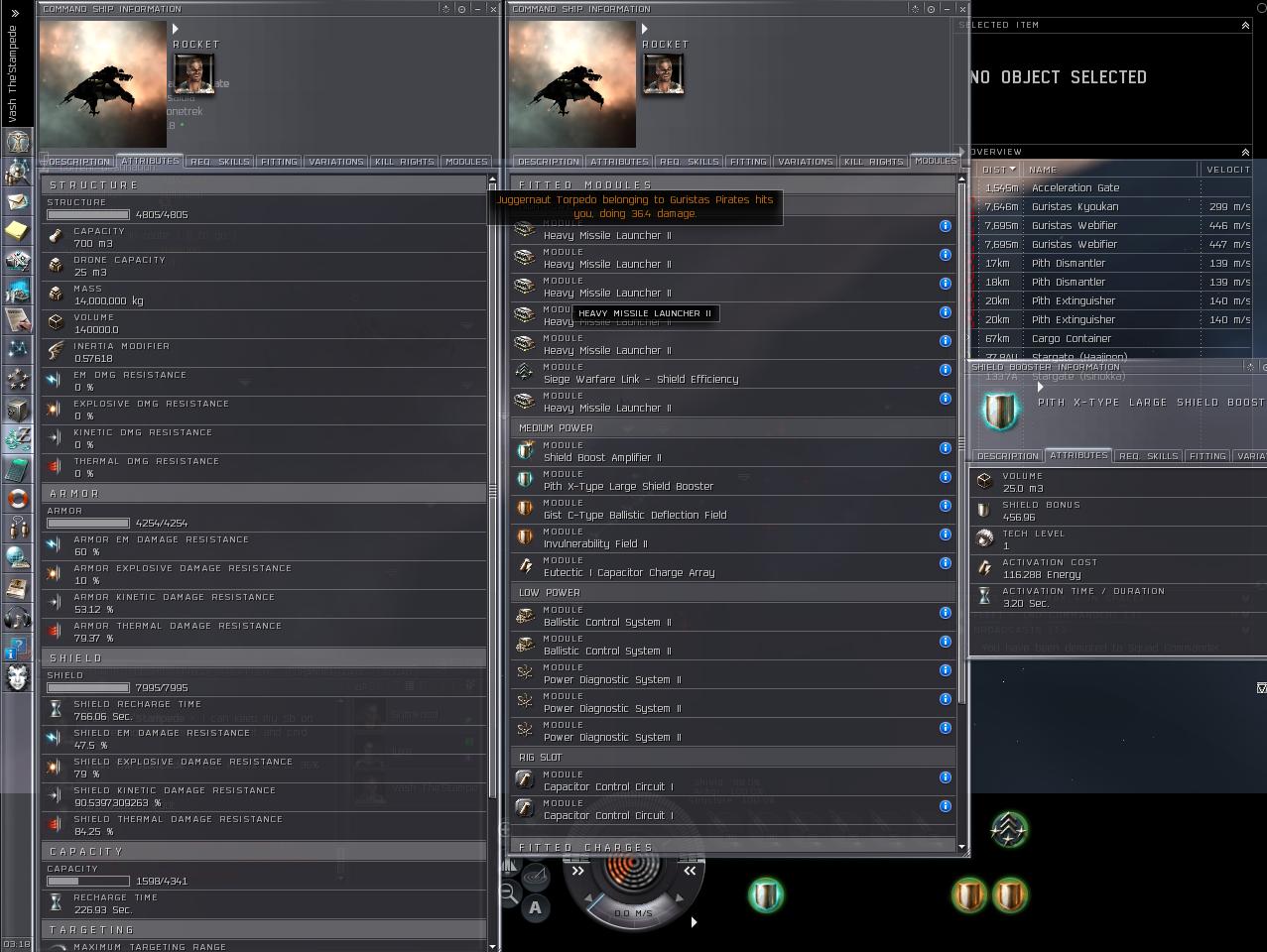Screen dimensions: 1267x952
Task: Click the small white arrow below the speed gauge
Action: [x=694, y=922]
